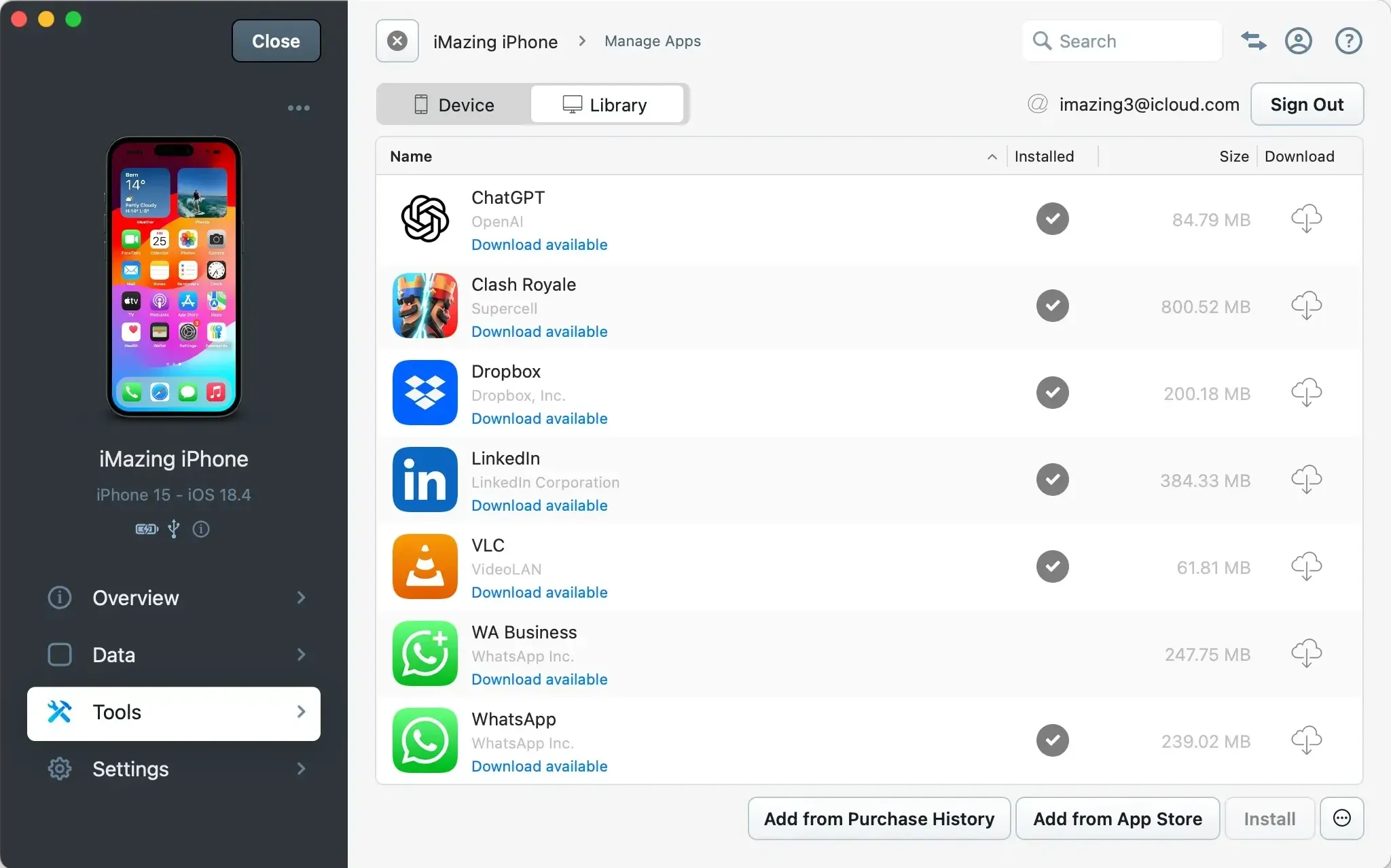Open the more options menu above the phone
The width and height of the screenshot is (1391, 868).
click(299, 107)
